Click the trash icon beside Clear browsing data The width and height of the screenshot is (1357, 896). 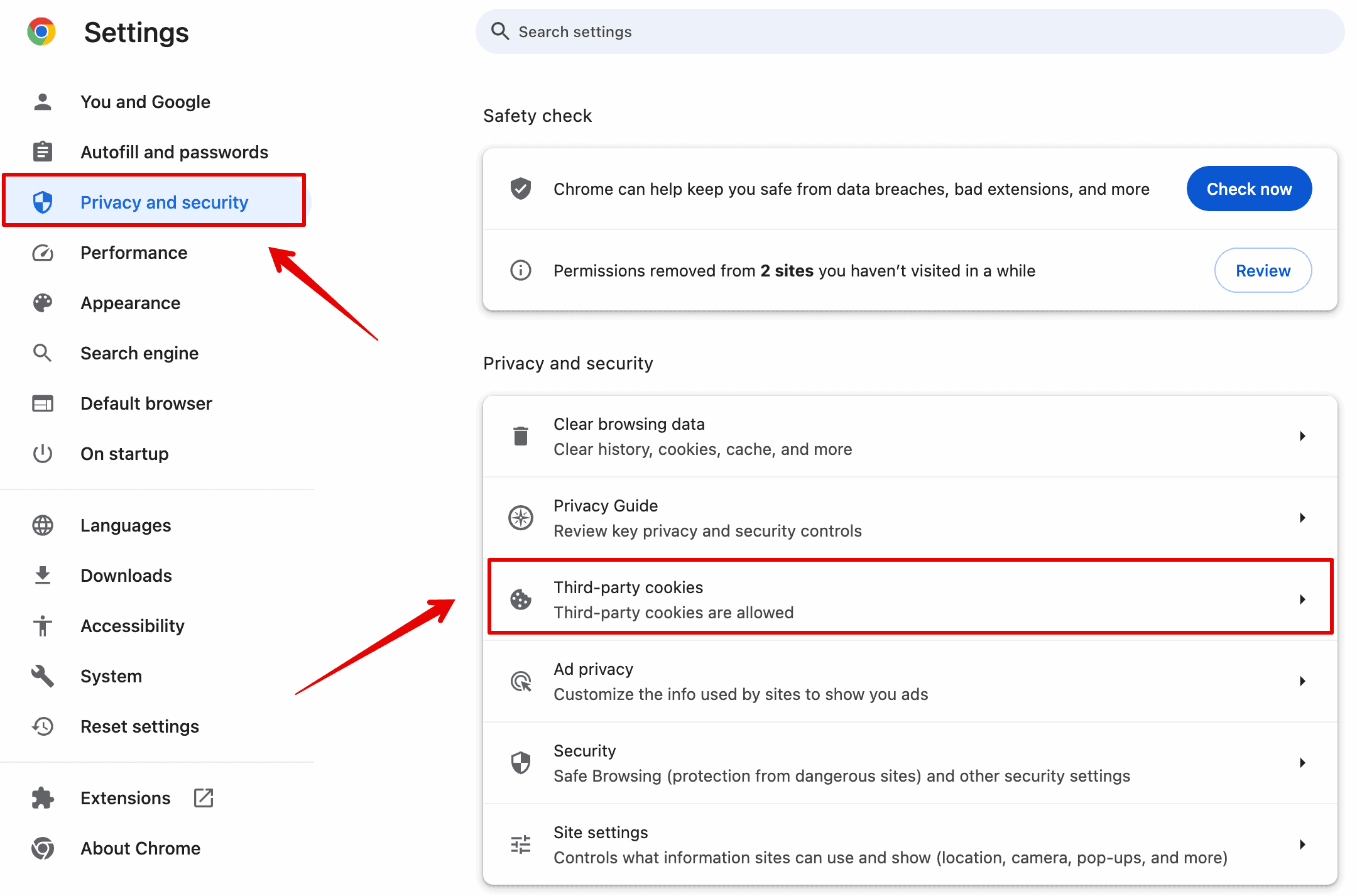point(521,436)
